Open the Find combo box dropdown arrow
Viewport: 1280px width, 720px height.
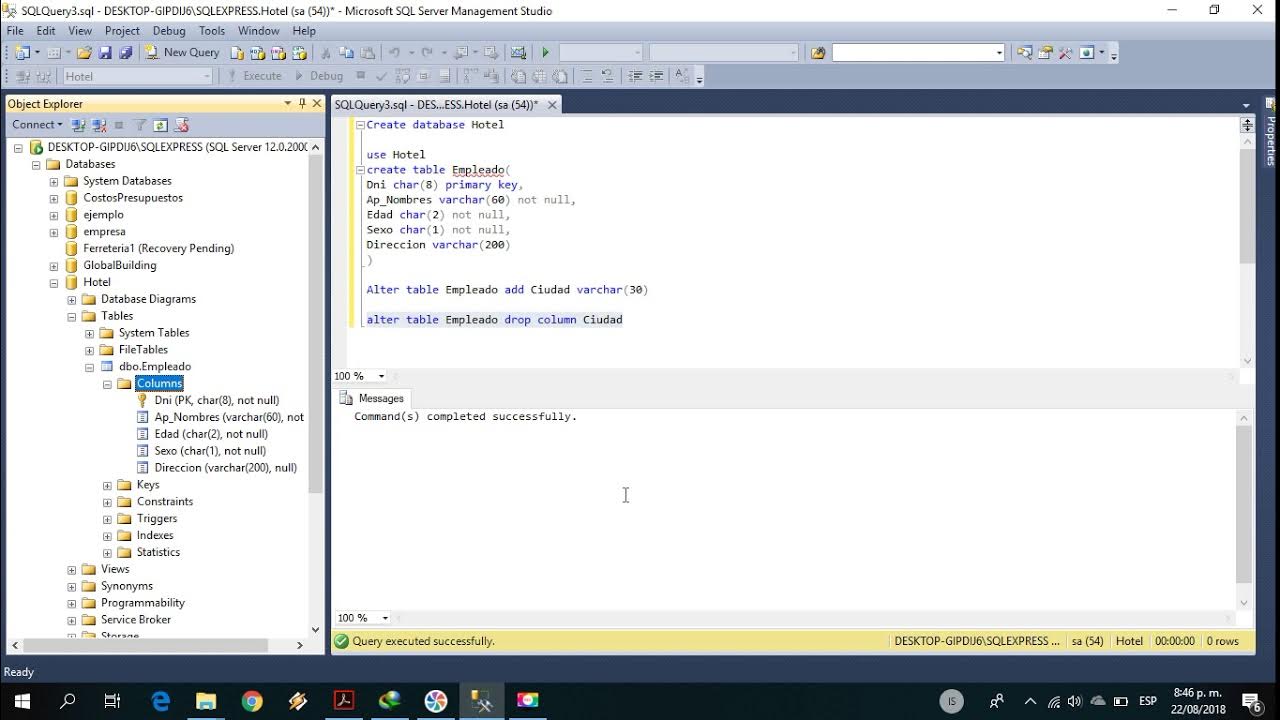[998, 53]
